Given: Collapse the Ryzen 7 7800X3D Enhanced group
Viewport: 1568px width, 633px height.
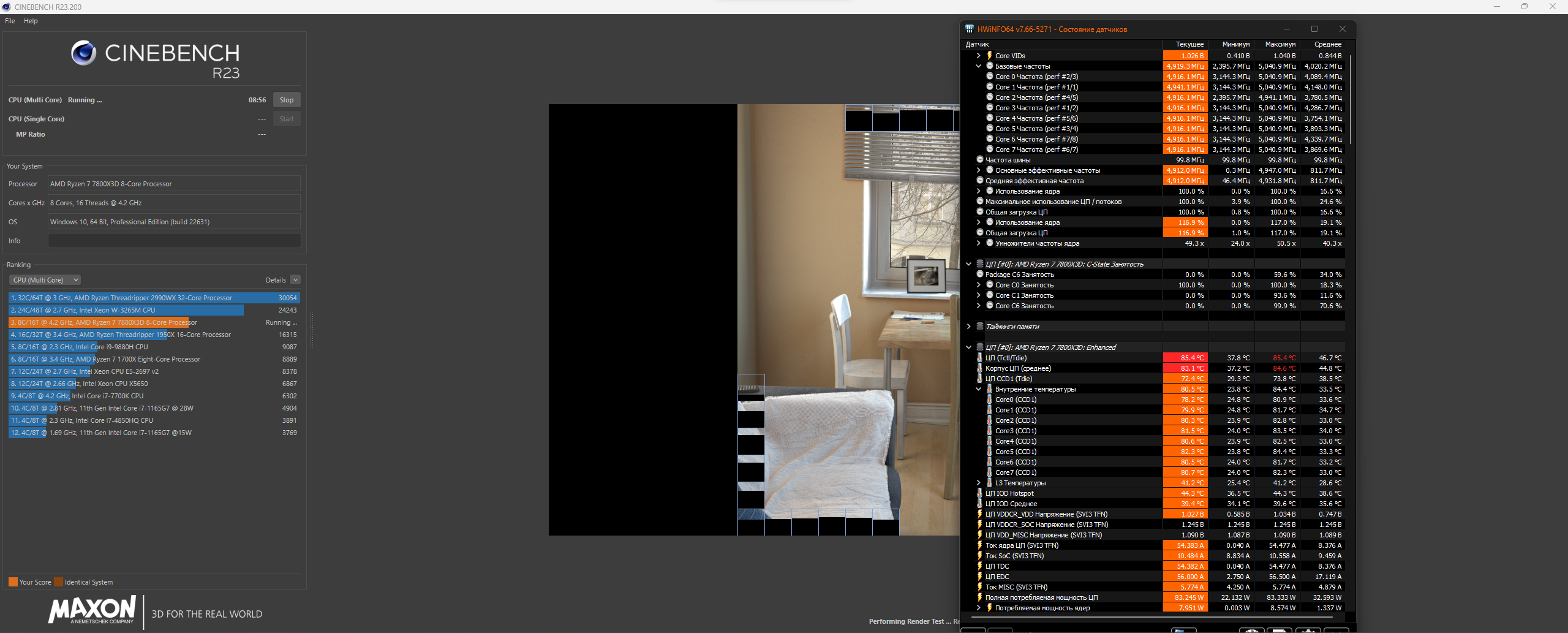Looking at the screenshot, I should coord(969,347).
